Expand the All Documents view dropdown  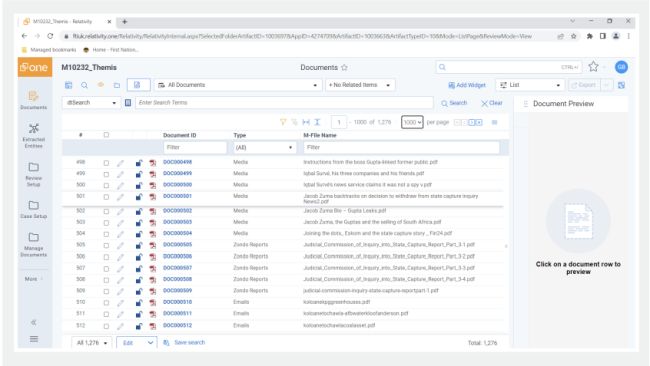click(238, 85)
